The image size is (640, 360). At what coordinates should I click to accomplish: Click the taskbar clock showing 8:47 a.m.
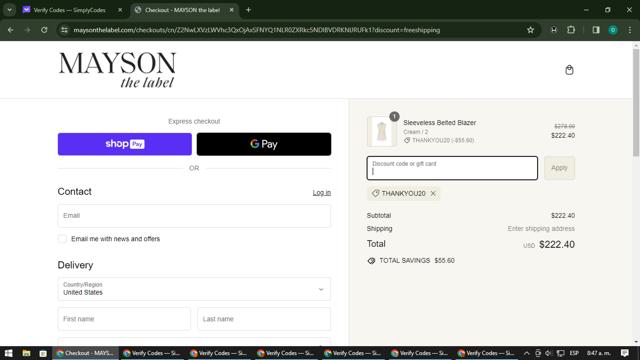click(598, 353)
